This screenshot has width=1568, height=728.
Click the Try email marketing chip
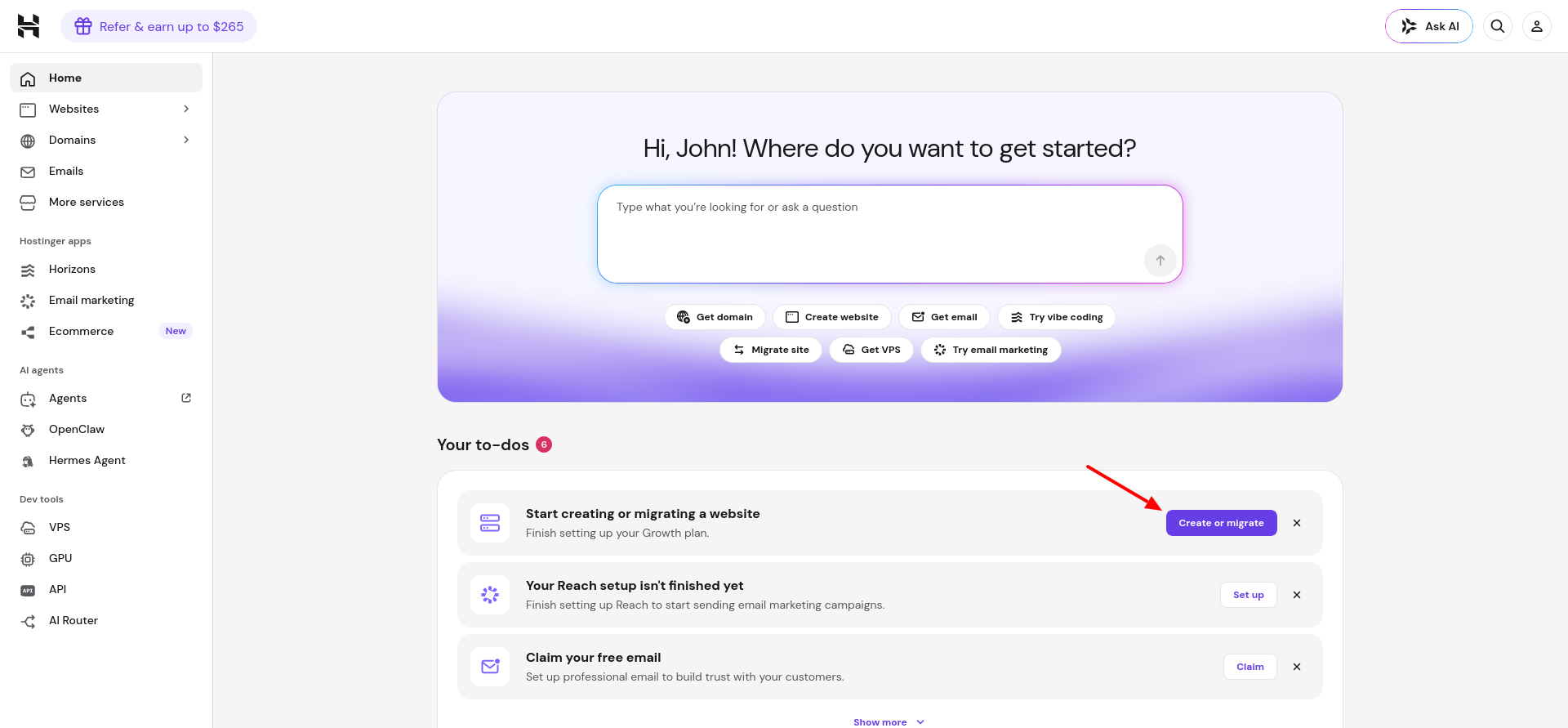[x=991, y=350]
